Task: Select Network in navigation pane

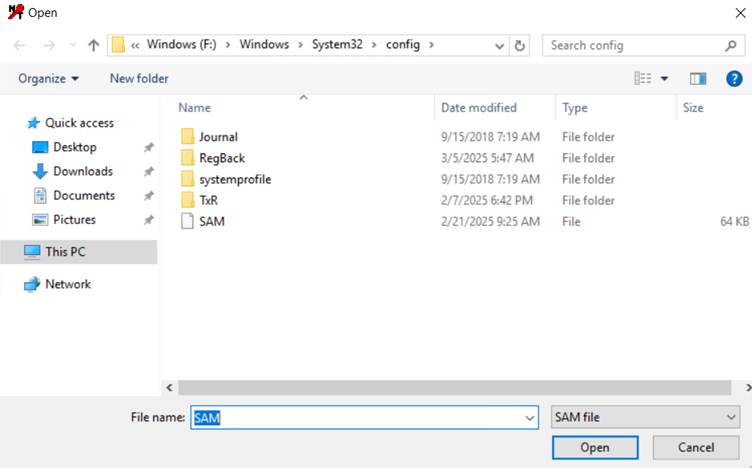Action: pyautogui.click(x=67, y=284)
